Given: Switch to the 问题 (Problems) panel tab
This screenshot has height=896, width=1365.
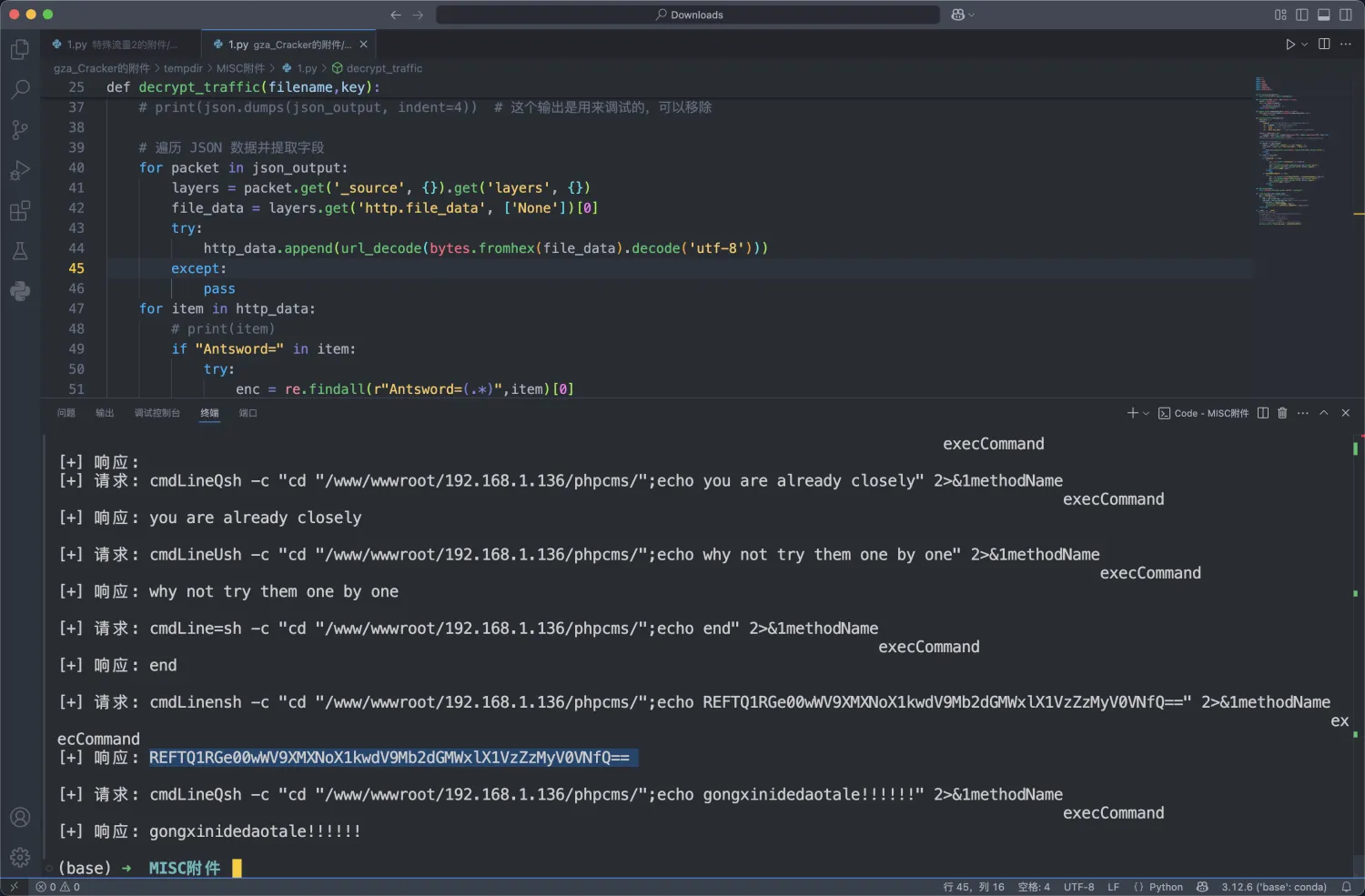Looking at the screenshot, I should 66,413.
